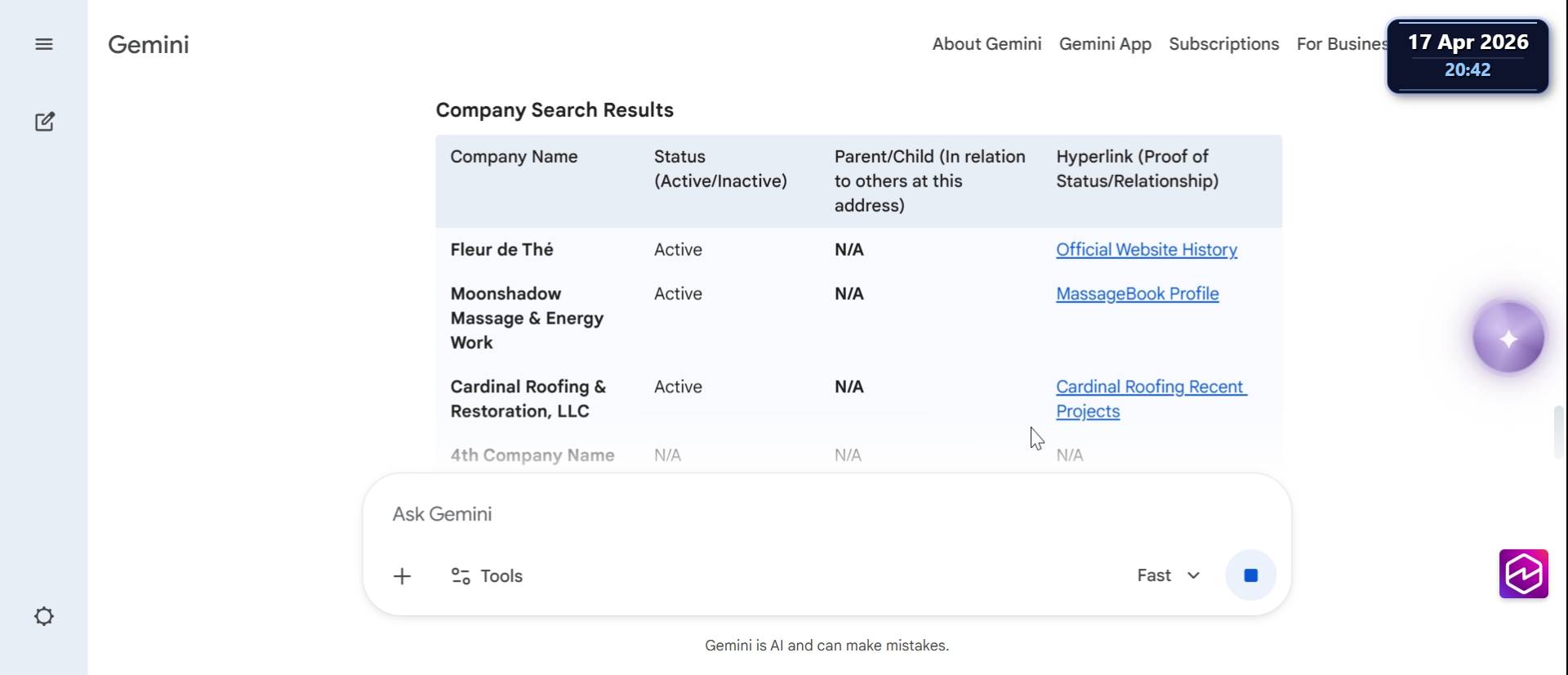Click the page vertical scrollbar thumb
The height and width of the screenshot is (675, 1568).
click(x=1558, y=431)
